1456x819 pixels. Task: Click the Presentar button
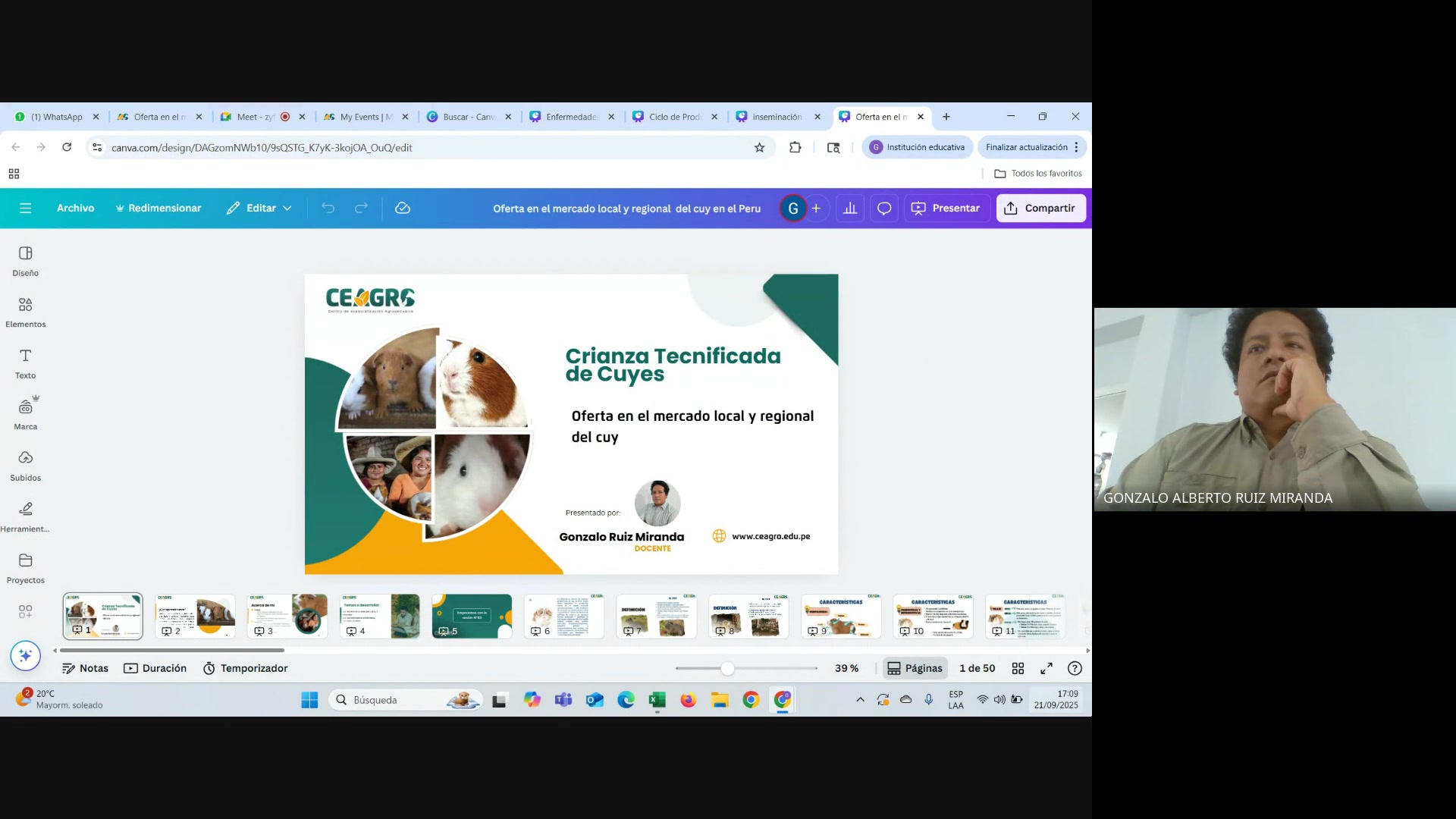946,208
